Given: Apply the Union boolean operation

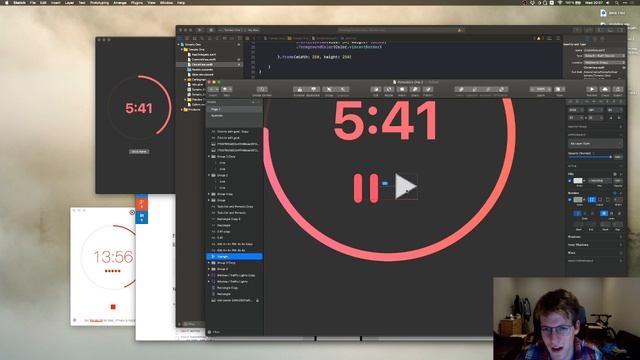Looking at the screenshot, I should [460, 89].
